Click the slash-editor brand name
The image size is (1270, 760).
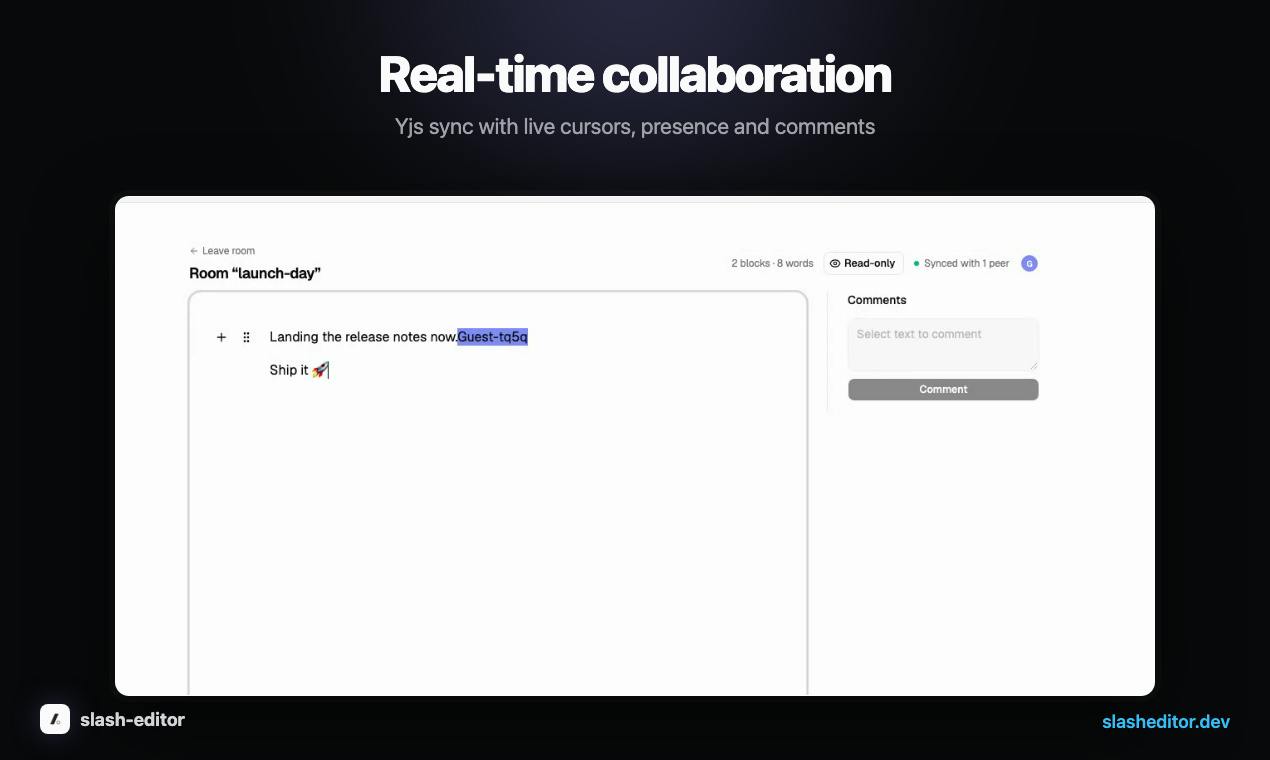pyautogui.click(x=132, y=719)
